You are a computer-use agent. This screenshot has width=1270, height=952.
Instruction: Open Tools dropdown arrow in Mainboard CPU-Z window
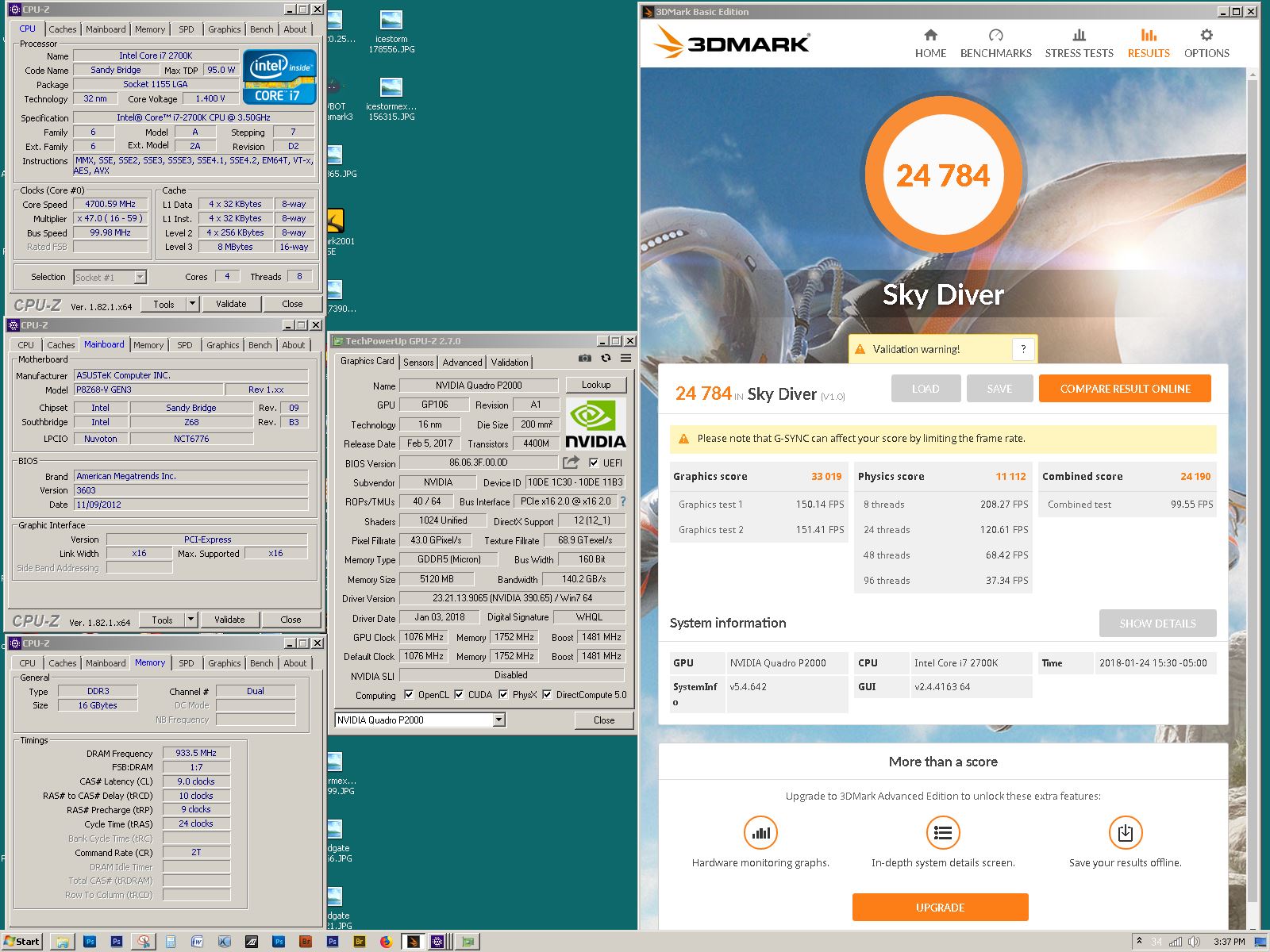(190, 620)
